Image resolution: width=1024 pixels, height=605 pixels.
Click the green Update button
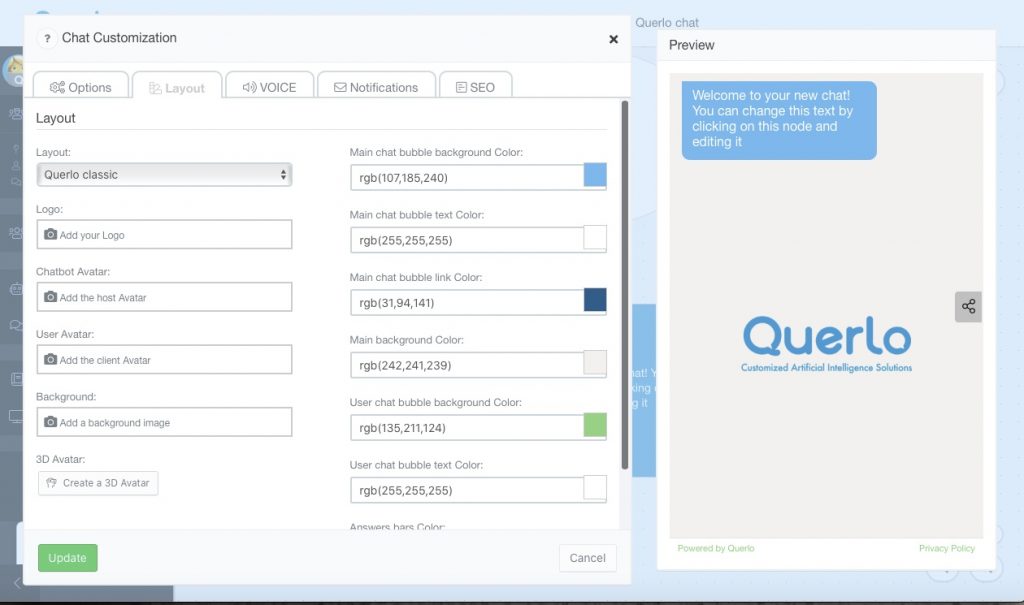tap(68, 558)
